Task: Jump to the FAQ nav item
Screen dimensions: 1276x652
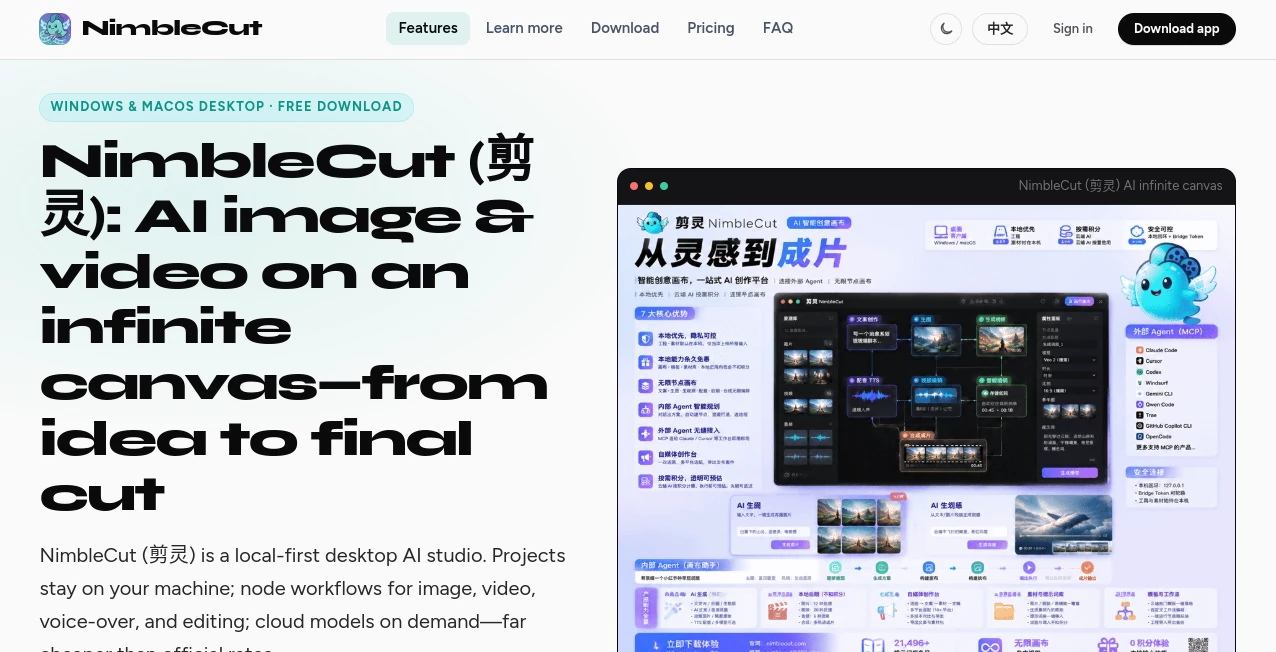Action: (x=778, y=28)
